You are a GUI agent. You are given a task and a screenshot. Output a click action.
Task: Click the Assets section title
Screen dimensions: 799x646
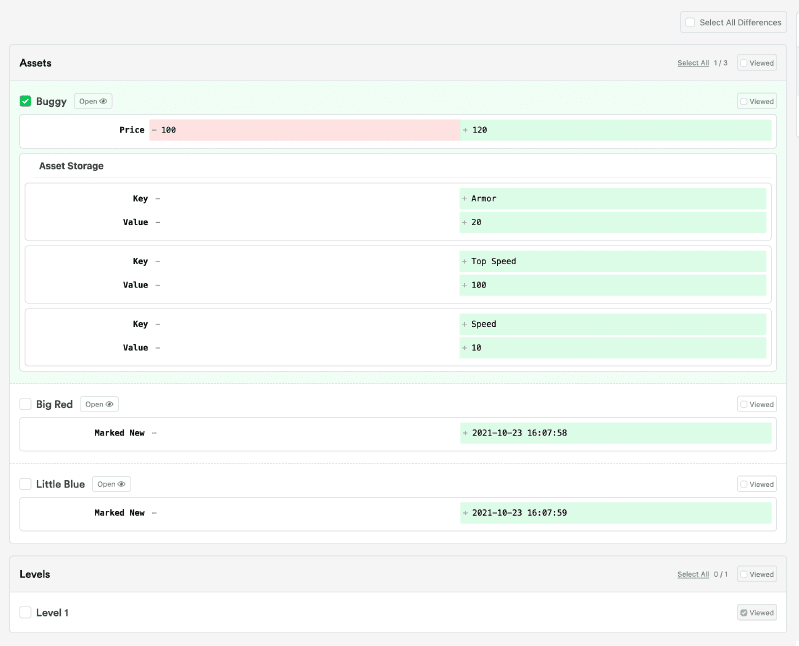point(36,63)
